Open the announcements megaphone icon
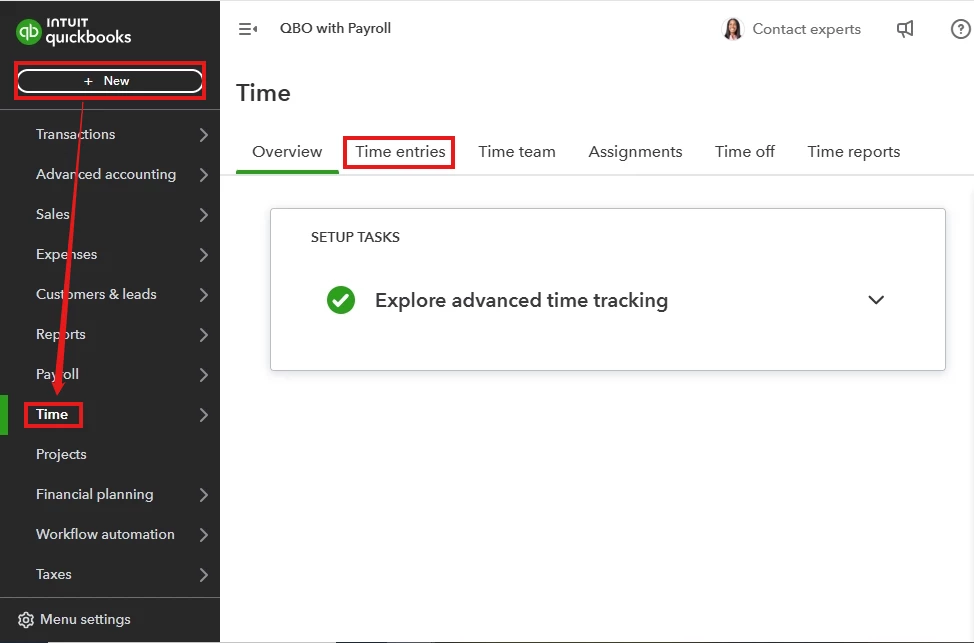The height and width of the screenshot is (643, 974). pos(905,29)
